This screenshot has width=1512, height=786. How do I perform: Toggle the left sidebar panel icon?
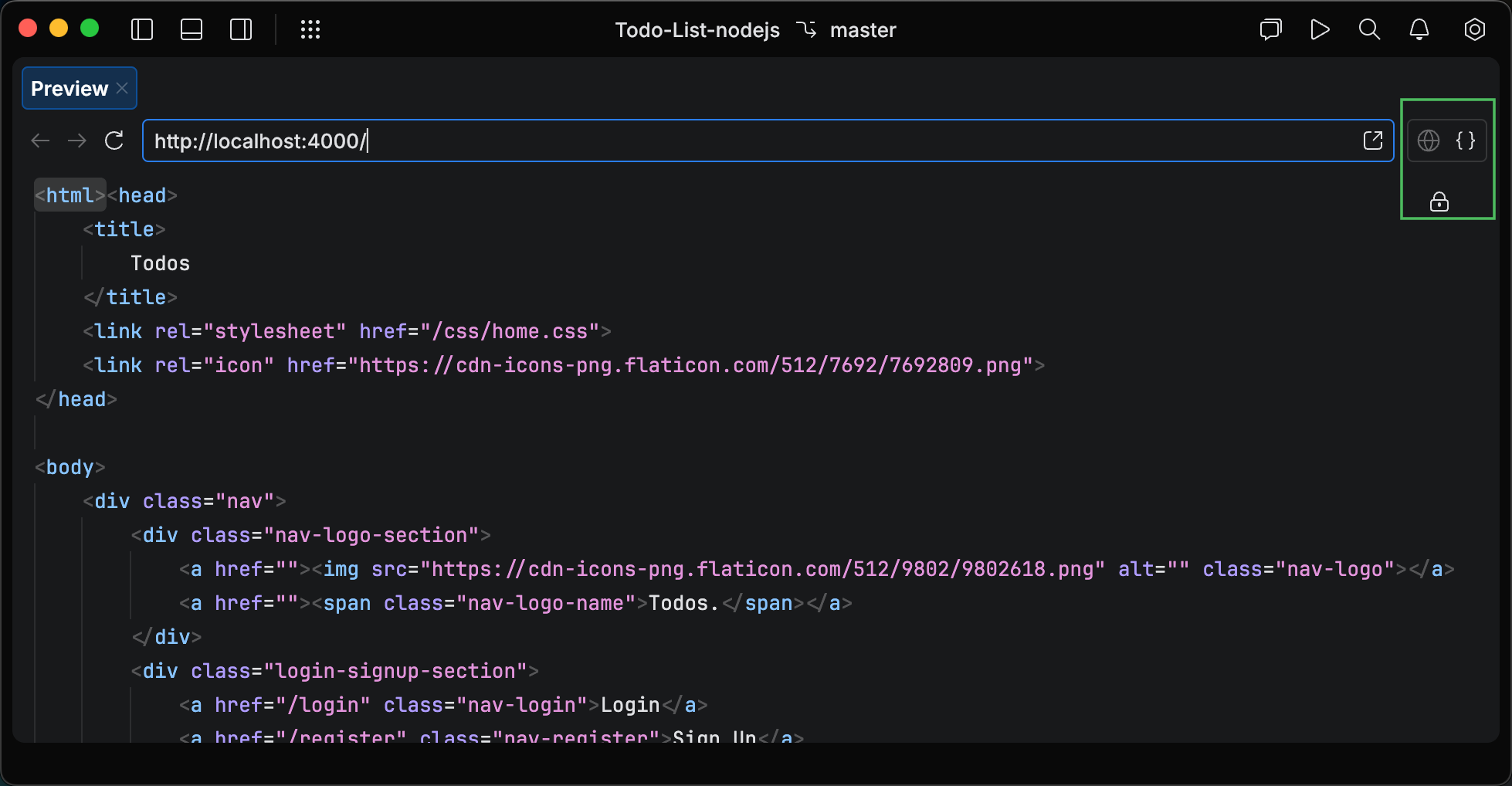[x=142, y=30]
